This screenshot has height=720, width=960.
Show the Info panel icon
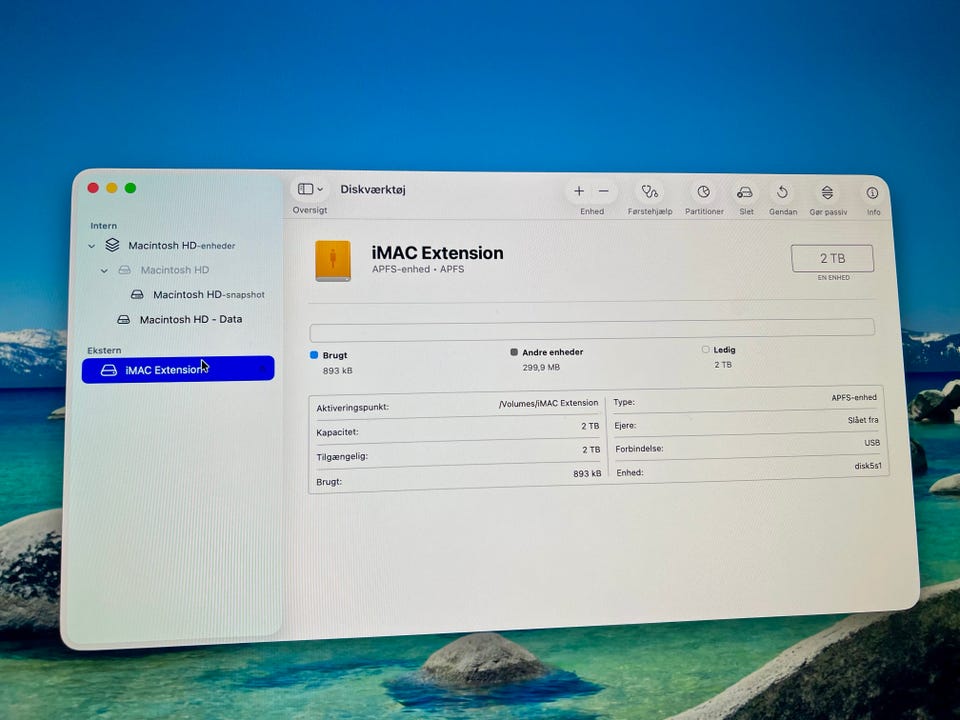pyautogui.click(x=872, y=193)
